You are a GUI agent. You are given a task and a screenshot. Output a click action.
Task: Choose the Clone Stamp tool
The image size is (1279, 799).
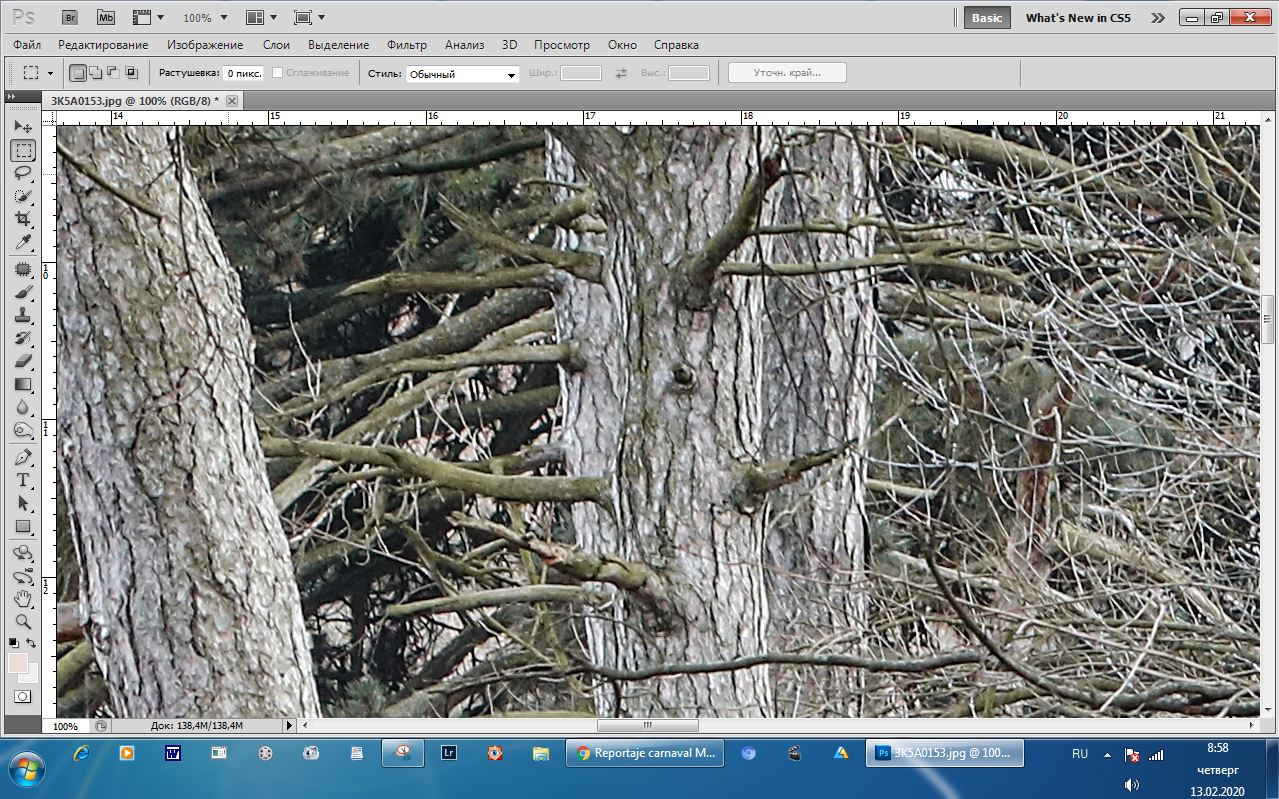point(23,315)
